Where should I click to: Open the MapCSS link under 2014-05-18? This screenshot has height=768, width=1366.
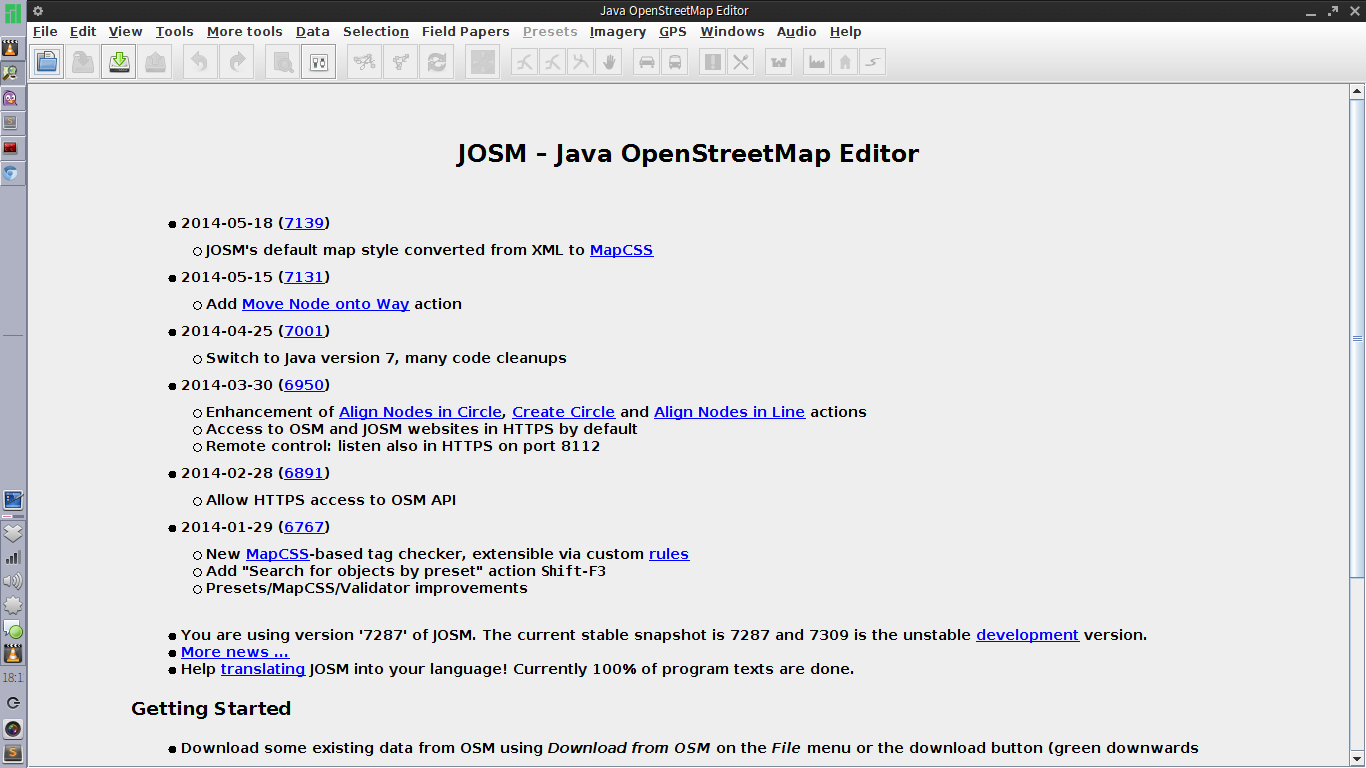tap(621, 250)
